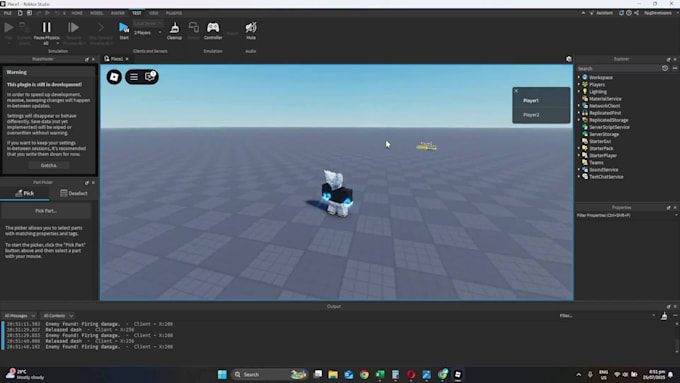The image size is (680, 383).
Task: Switch to the HOME ribbon tab
Action: click(77, 13)
